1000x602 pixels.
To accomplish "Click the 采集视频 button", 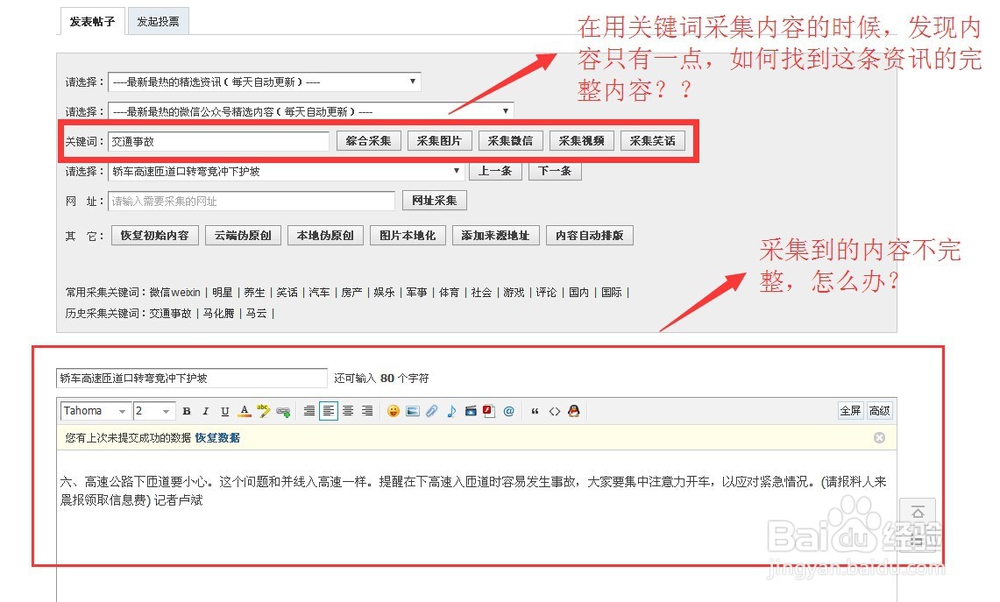I will pyautogui.click(x=582, y=141).
